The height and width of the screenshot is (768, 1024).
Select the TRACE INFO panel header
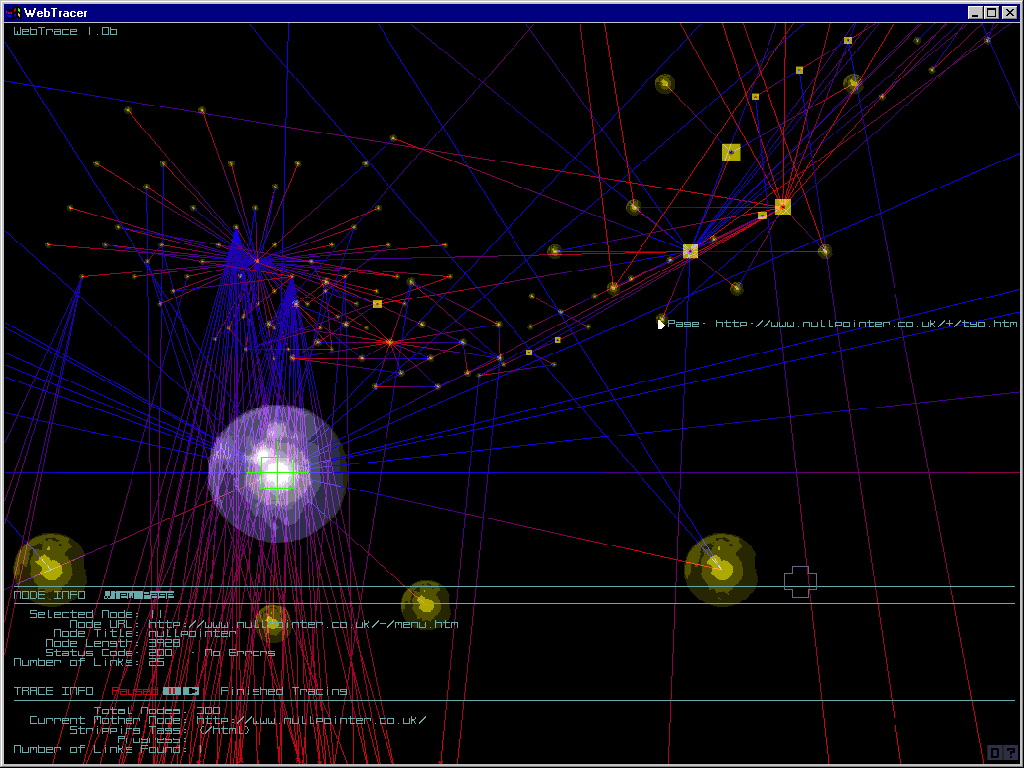[x=54, y=691]
